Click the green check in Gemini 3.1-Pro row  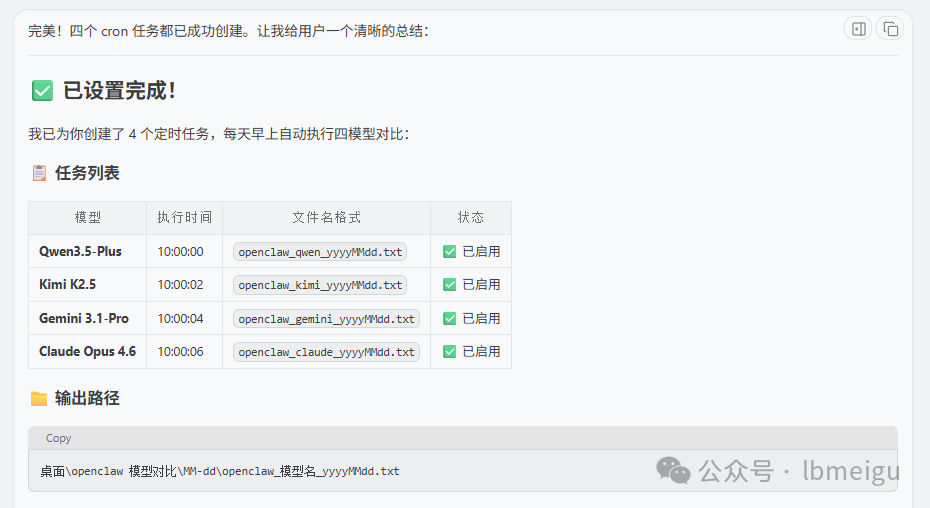pyautogui.click(x=450, y=319)
